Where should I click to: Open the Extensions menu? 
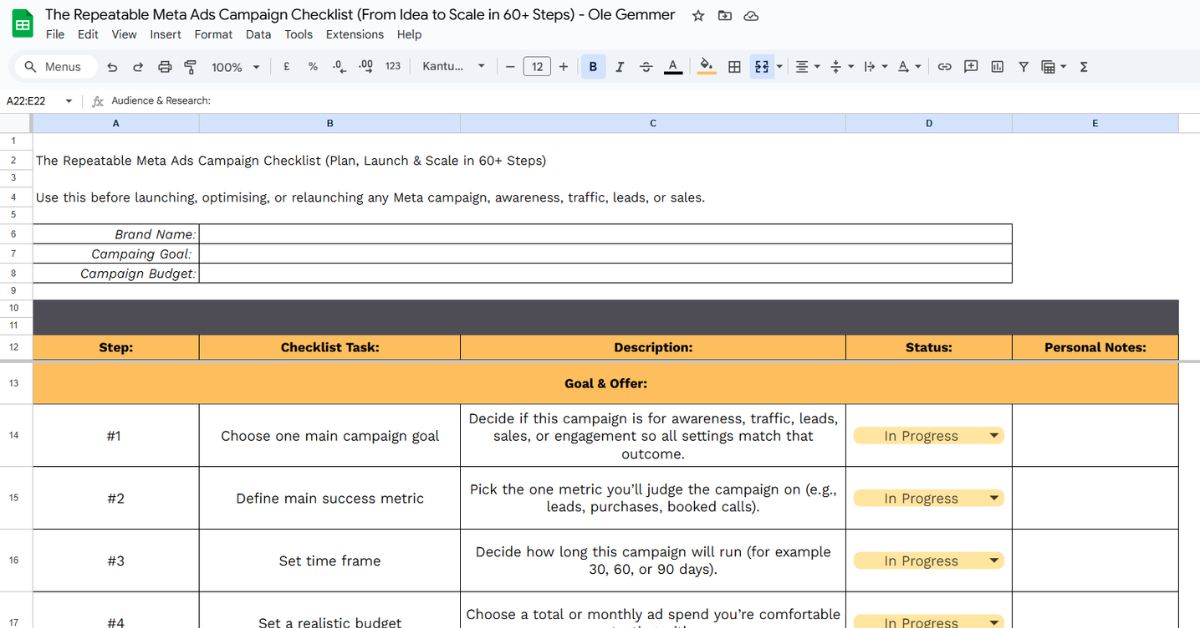(x=354, y=34)
